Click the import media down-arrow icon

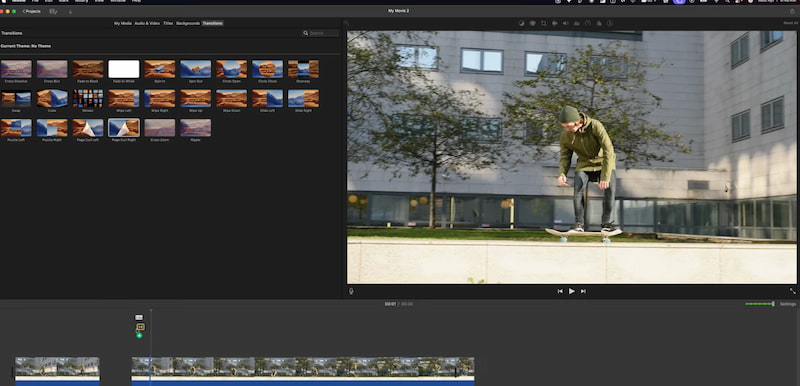(70, 11)
